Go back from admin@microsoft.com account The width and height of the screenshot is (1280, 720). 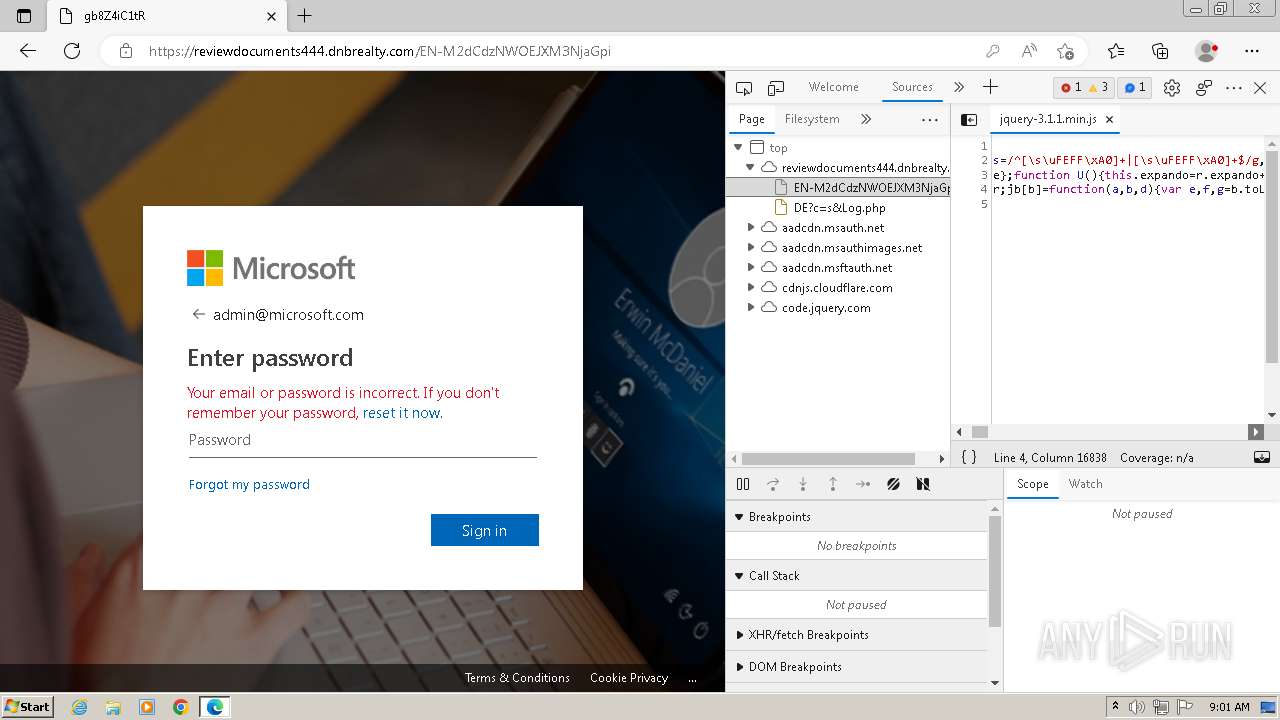point(198,314)
